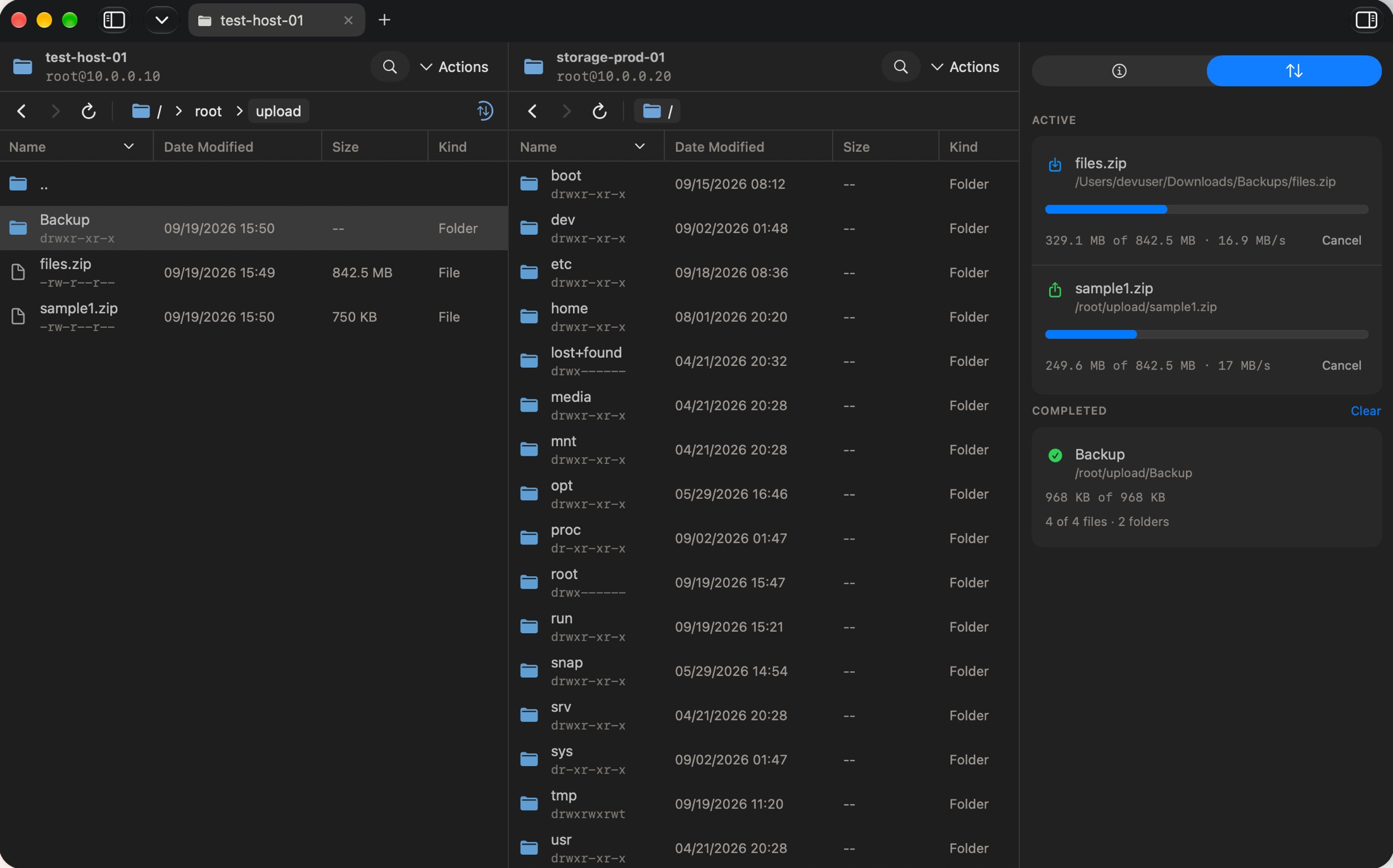Click the sync browsing icon beside upload path
The width and height of the screenshot is (1393, 868).
click(x=485, y=111)
